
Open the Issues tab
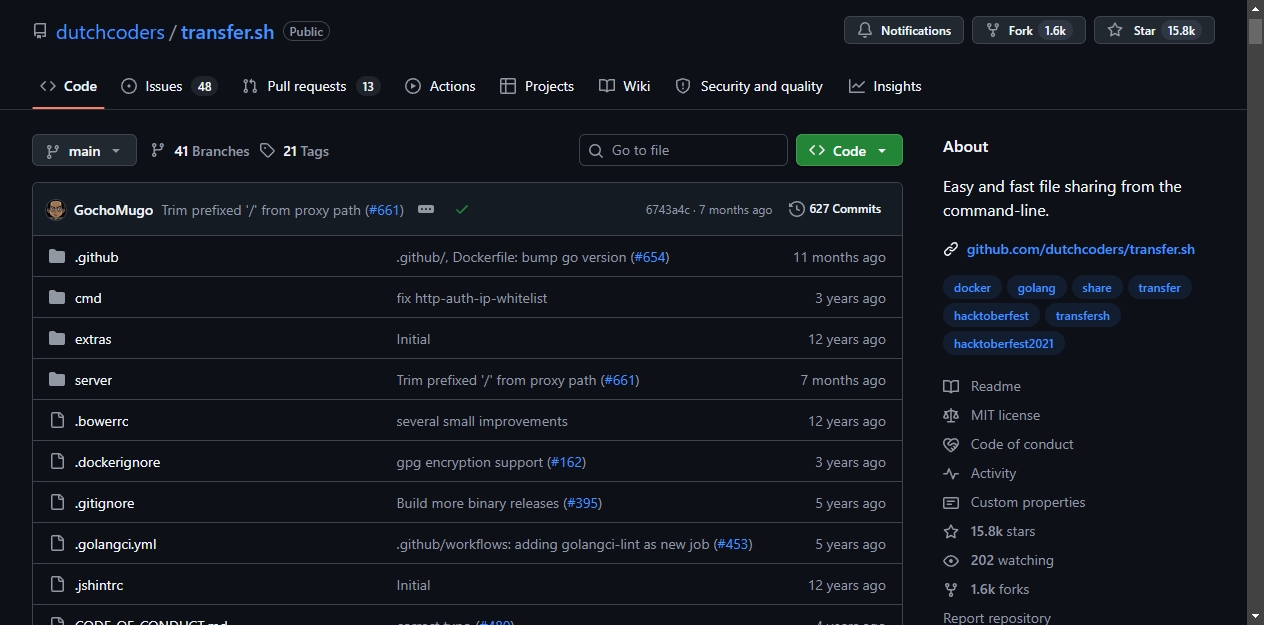168,86
